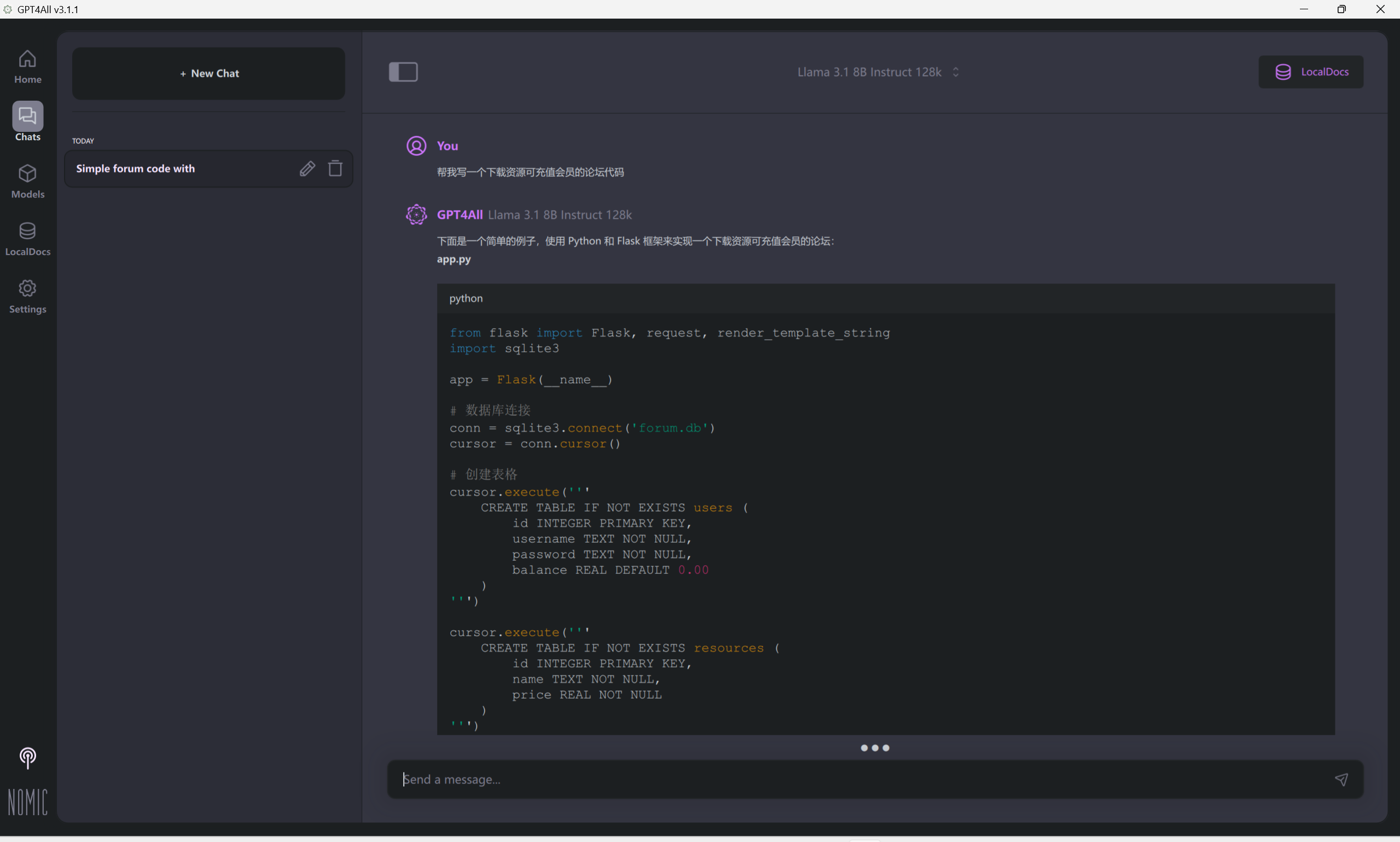The height and width of the screenshot is (842, 1400).
Task: Click the user avatar icon beside You
Action: point(416,146)
